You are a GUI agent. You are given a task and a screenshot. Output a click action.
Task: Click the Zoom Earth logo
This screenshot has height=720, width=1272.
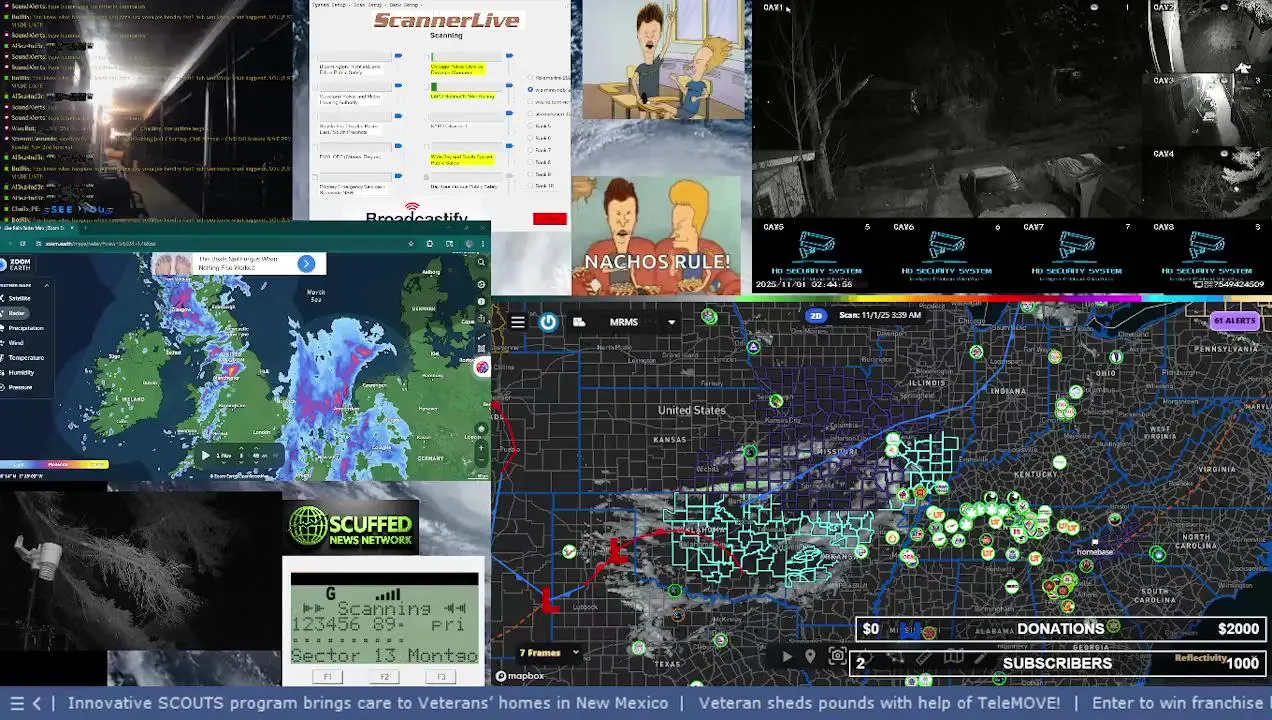[x=16, y=265]
